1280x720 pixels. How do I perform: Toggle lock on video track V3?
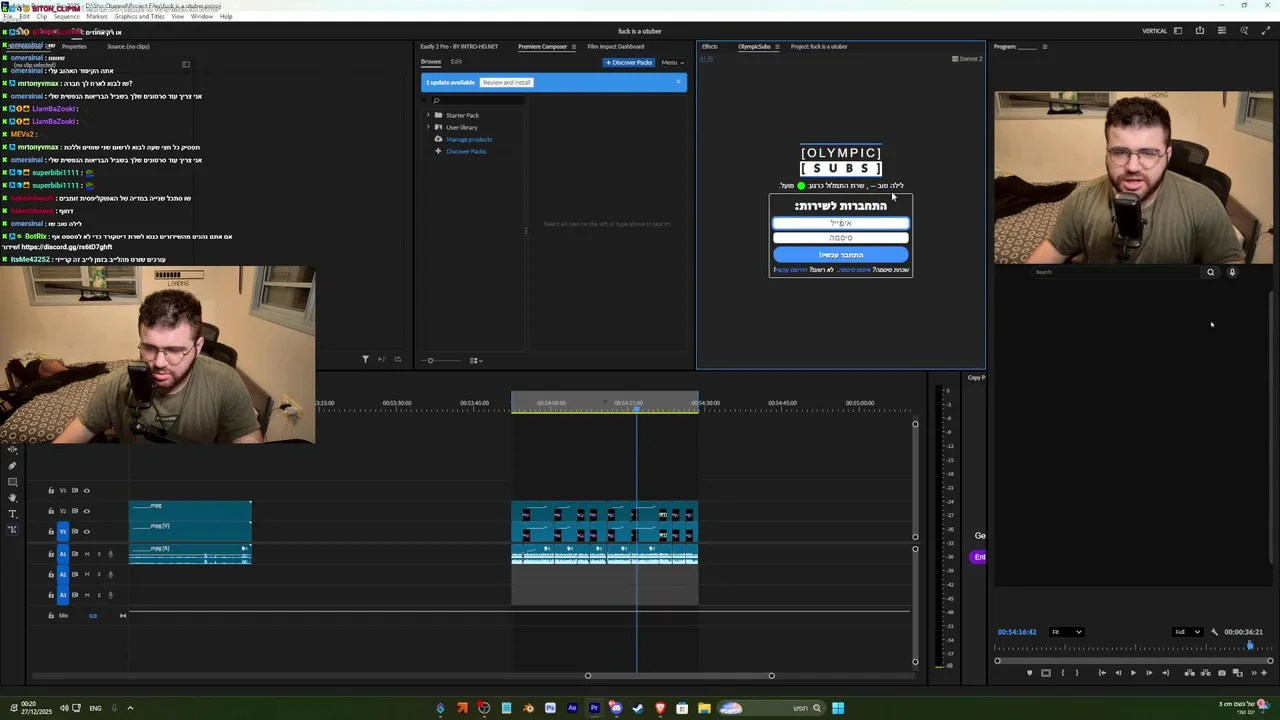(x=51, y=490)
